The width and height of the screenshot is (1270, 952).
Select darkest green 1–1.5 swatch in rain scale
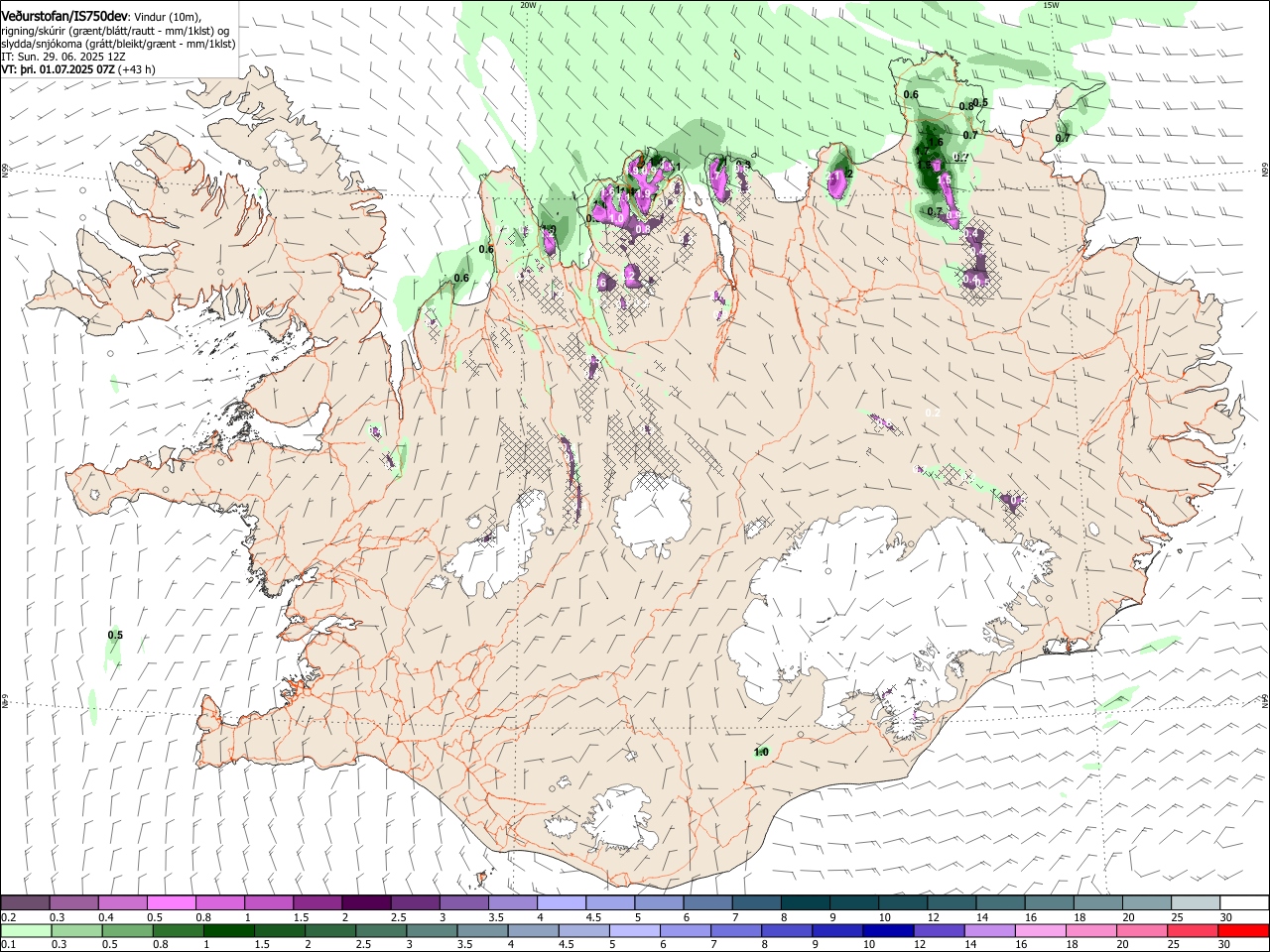(229, 930)
